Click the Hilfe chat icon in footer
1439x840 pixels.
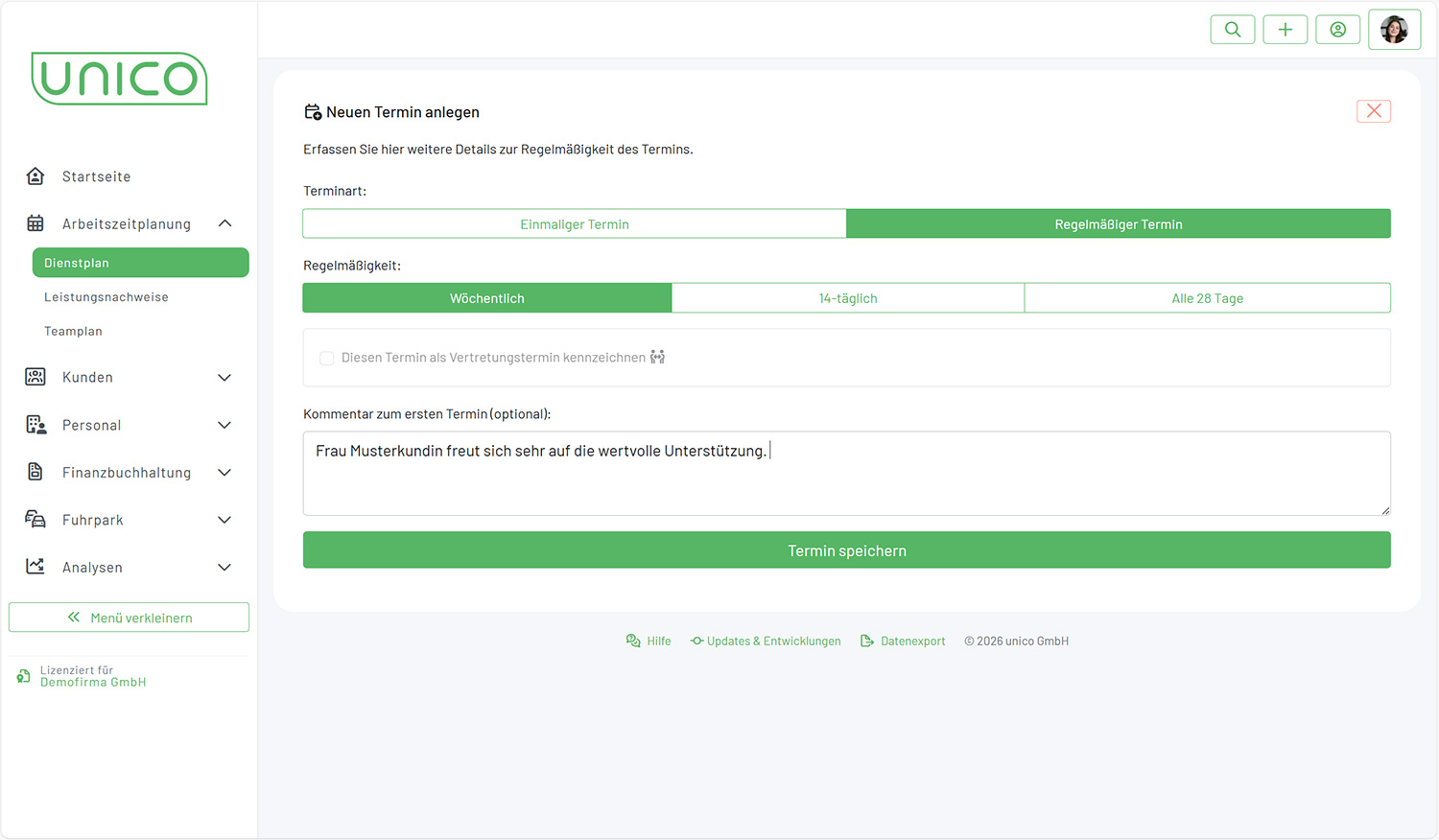tap(633, 641)
